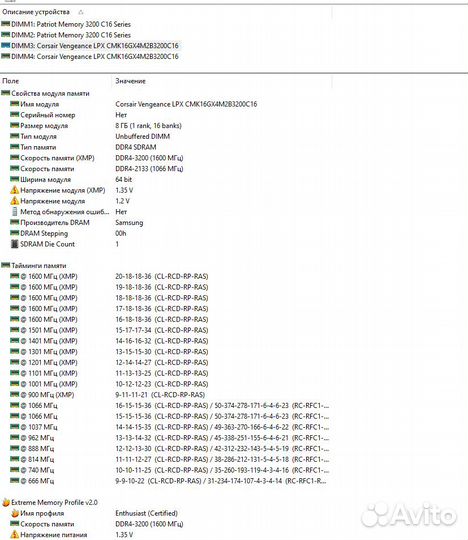
Task: Click Свойства модуля памяти group header
Action: (x=45, y=93)
